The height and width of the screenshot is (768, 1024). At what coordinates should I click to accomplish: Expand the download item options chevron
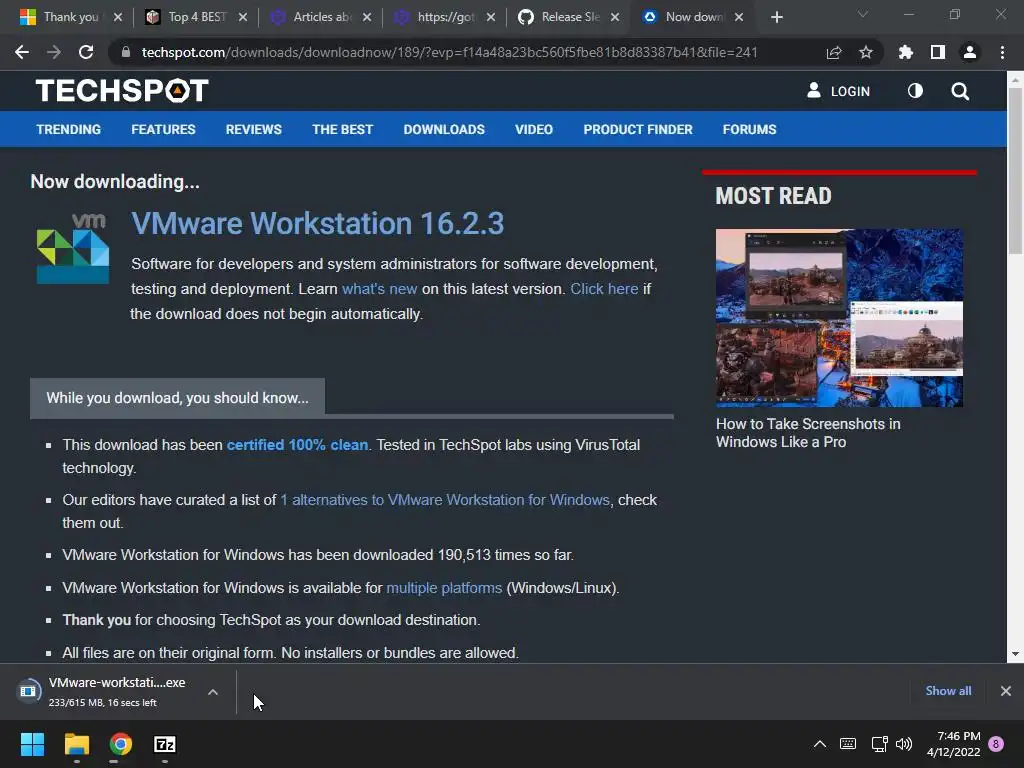point(213,692)
